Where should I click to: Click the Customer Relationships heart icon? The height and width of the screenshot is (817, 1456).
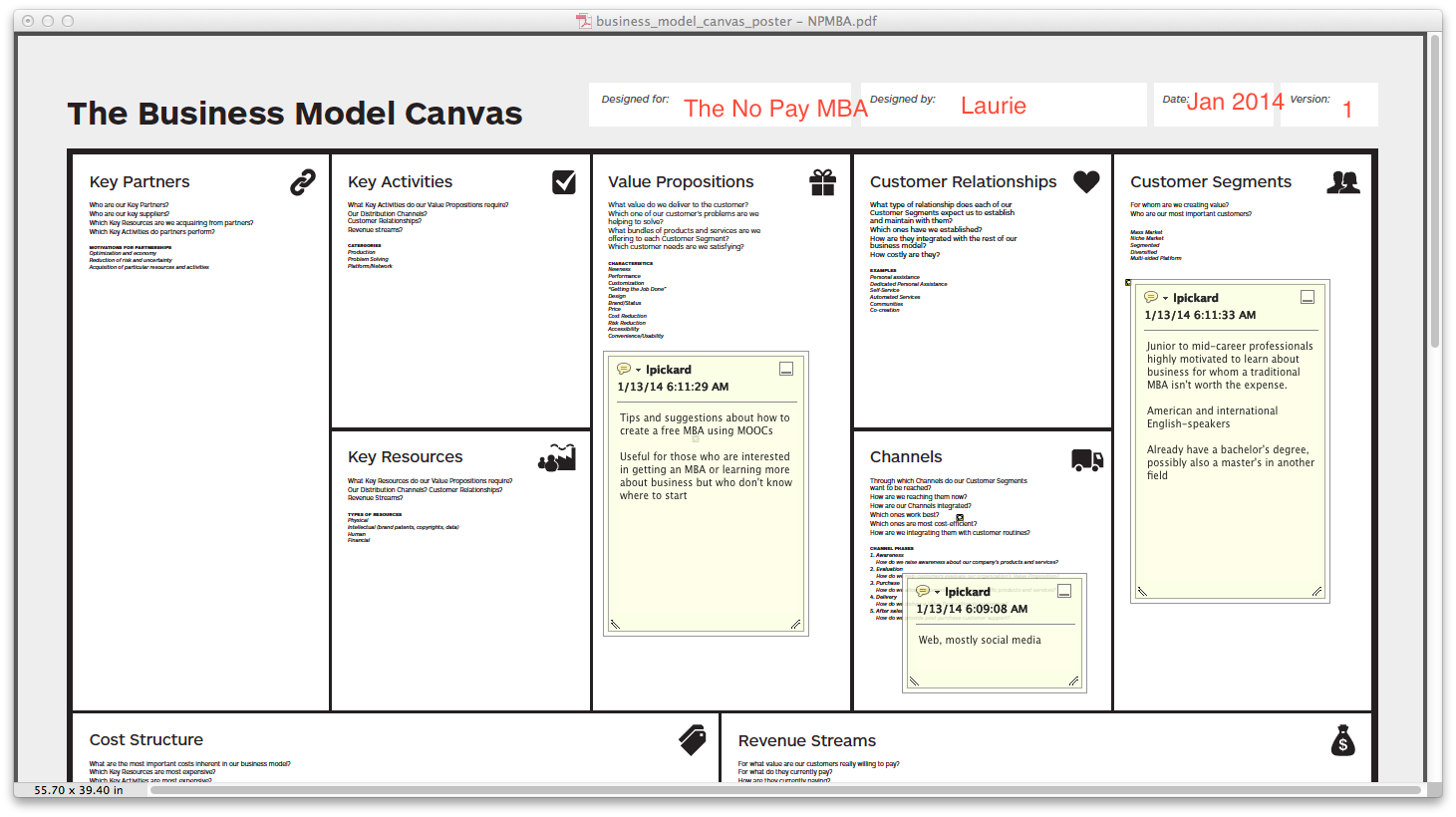point(1086,181)
